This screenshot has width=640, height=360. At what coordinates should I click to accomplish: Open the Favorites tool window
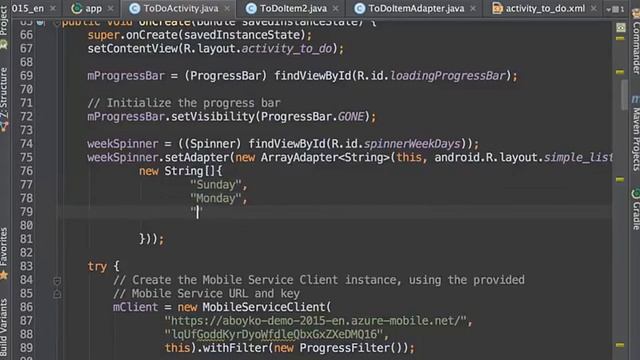(x=4, y=247)
